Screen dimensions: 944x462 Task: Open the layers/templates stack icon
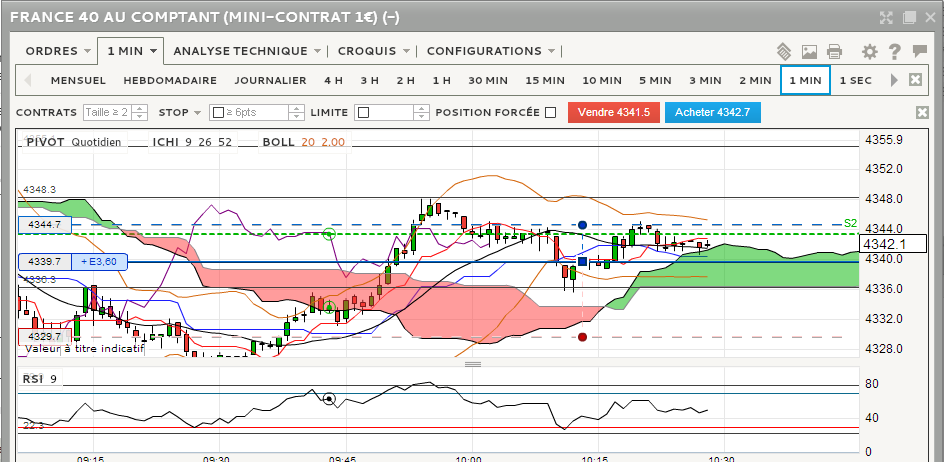click(783, 52)
